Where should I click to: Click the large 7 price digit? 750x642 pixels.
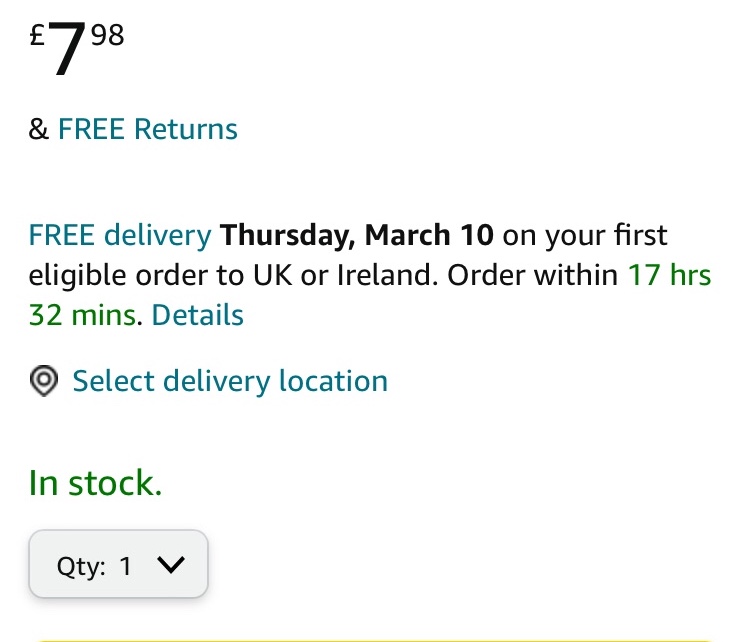[x=68, y=52]
